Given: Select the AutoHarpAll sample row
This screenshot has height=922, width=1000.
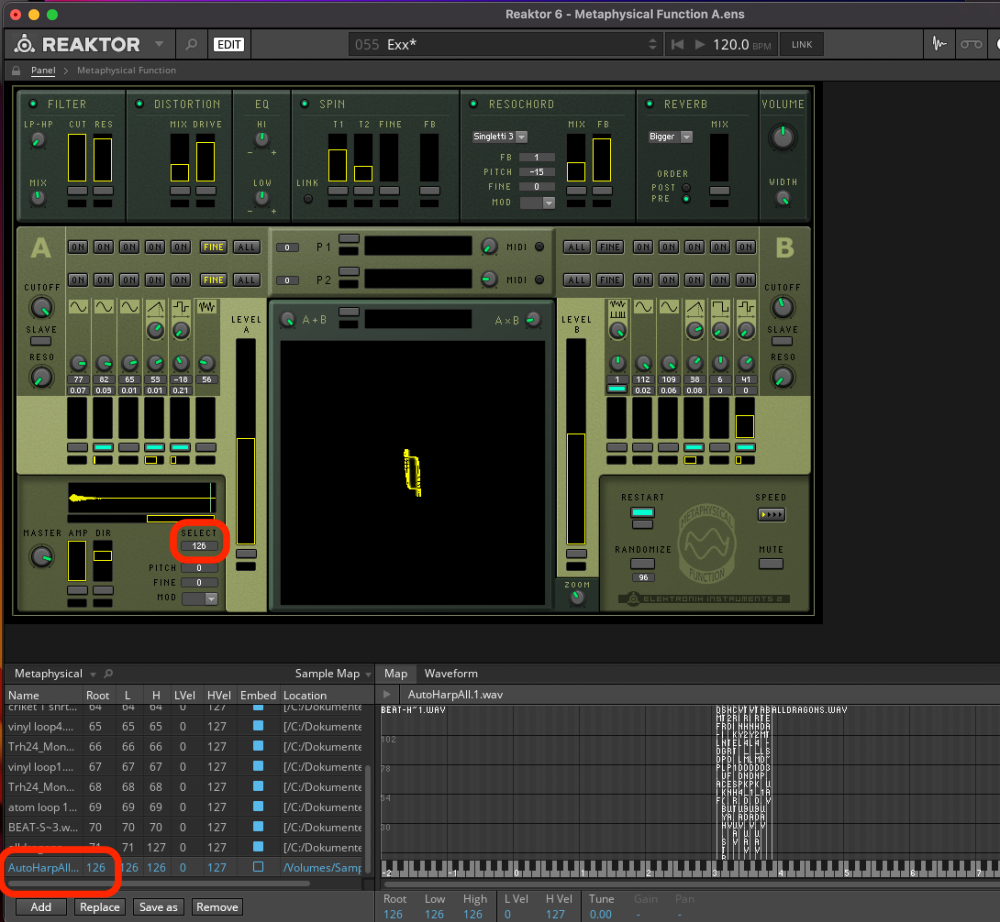Looking at the screenshot, I should point(185,867).
